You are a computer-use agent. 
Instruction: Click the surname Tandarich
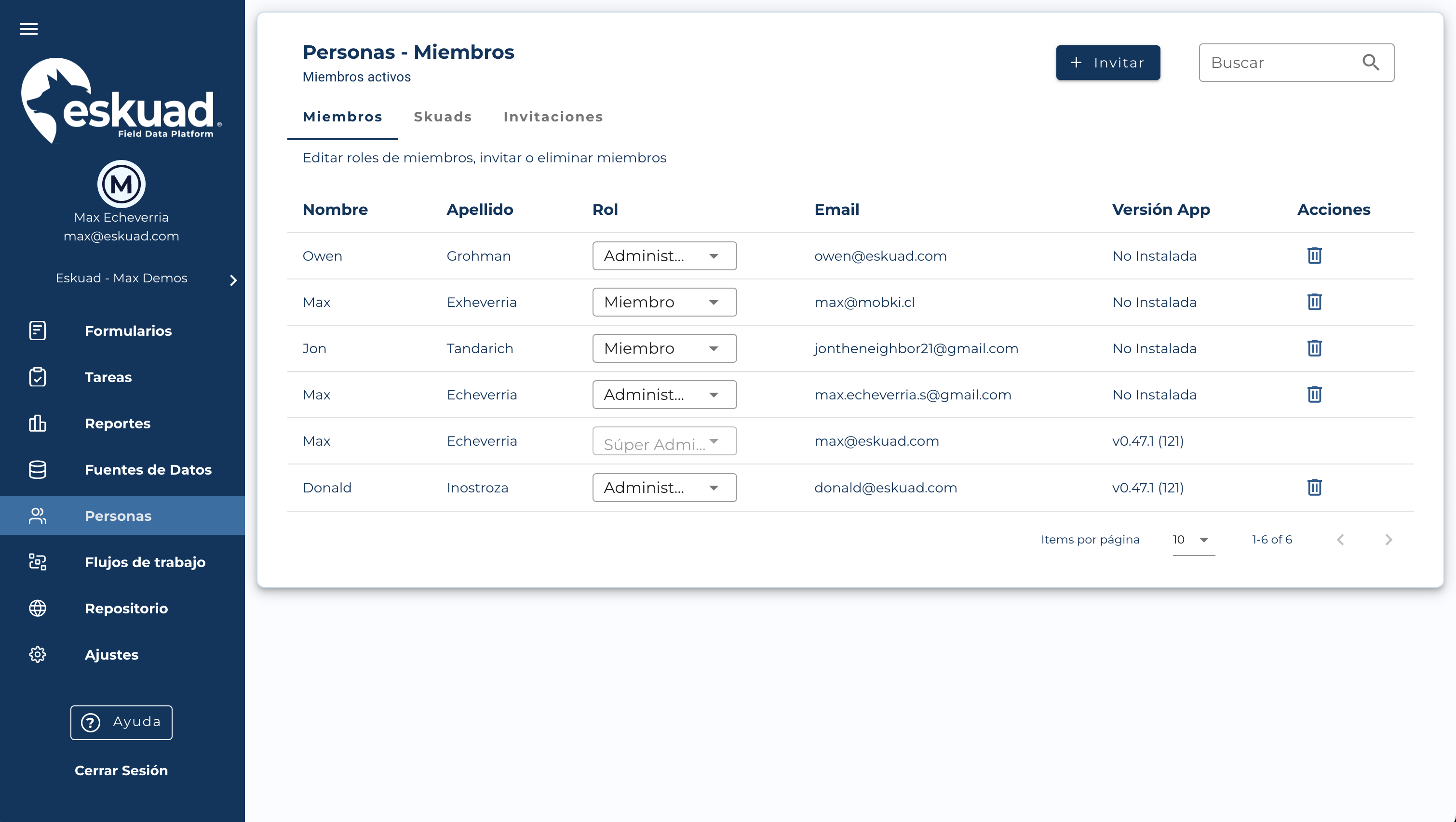click(x=480, y=348)
